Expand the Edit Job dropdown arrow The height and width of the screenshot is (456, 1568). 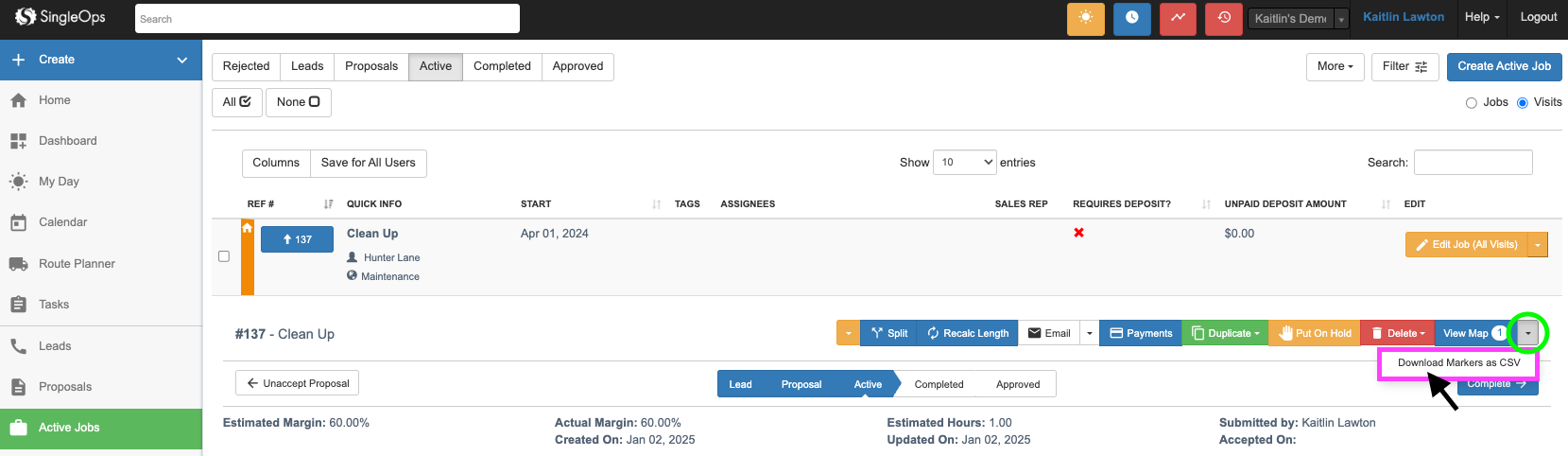coord(1538,245)
